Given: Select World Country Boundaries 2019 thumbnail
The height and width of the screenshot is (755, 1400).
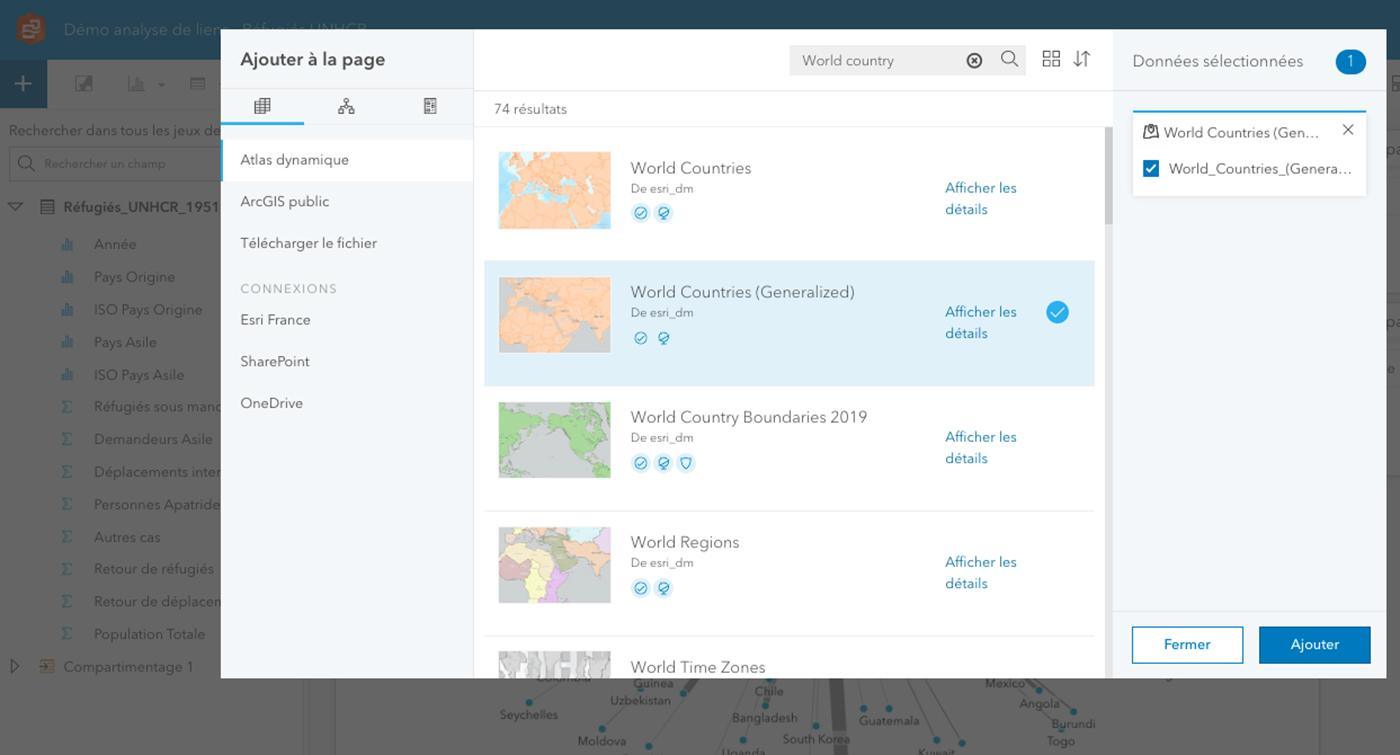Looking at the screenshot, I should click(555, 440).
